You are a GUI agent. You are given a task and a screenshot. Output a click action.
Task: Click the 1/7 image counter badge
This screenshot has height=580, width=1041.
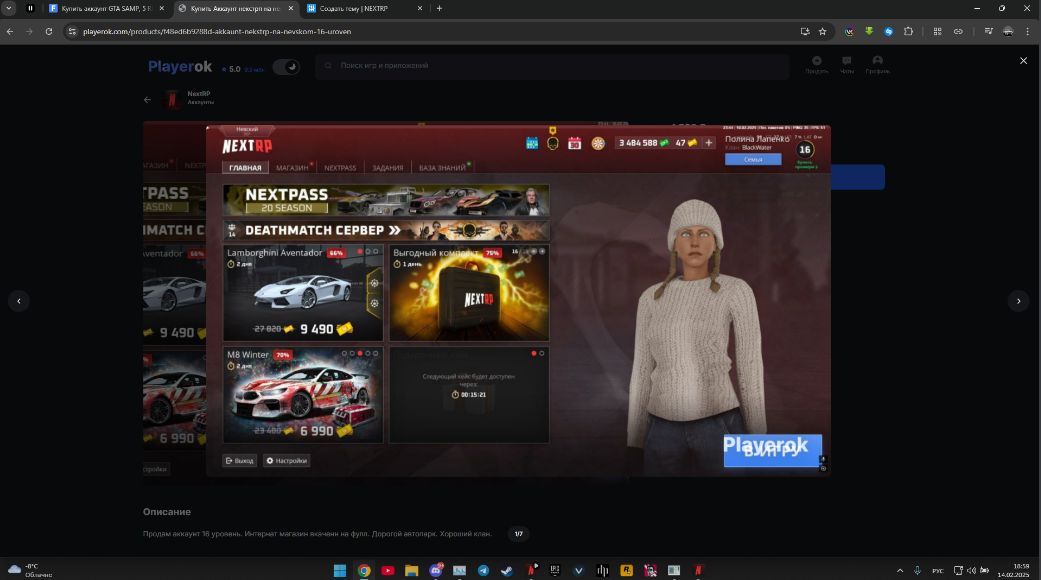click(519, 534)
